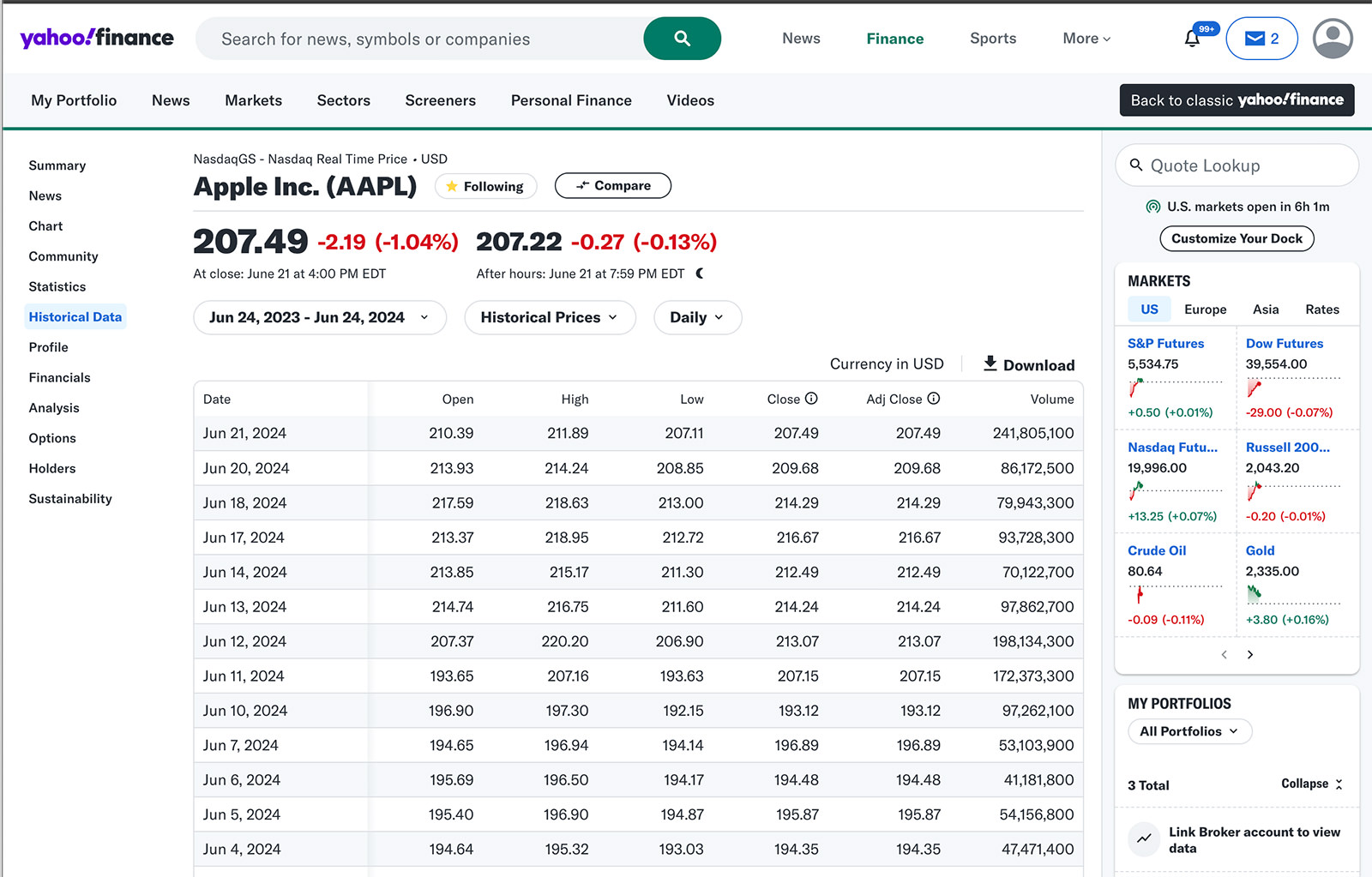Click the Dow Futures sparkline chart

(x=1293, y=387)
